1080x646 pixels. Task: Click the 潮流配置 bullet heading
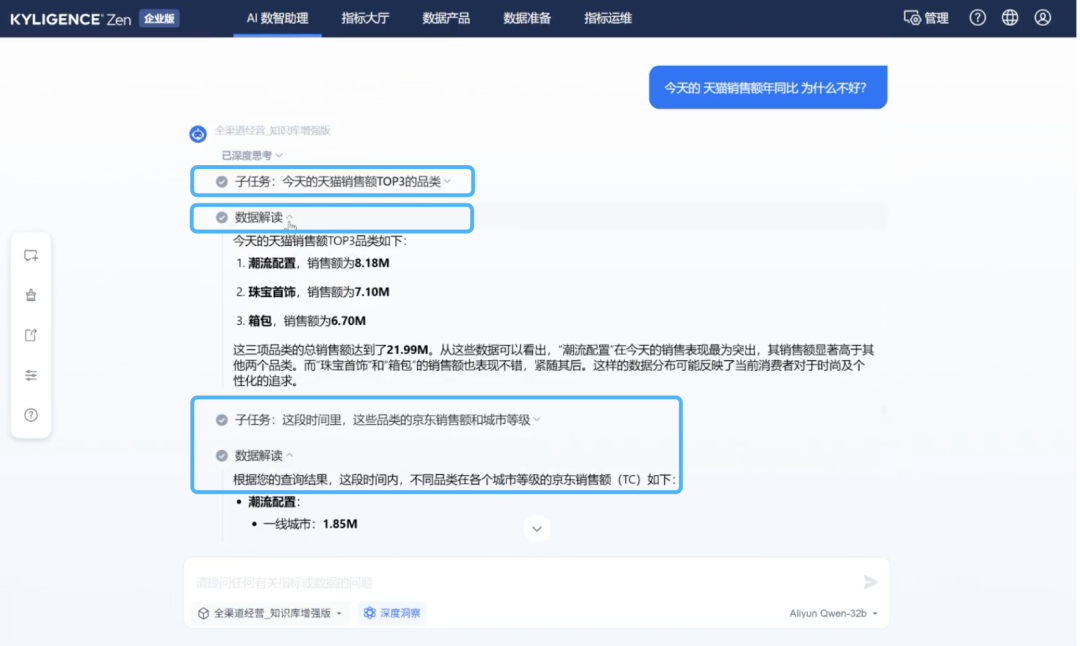tap(274, 502)
